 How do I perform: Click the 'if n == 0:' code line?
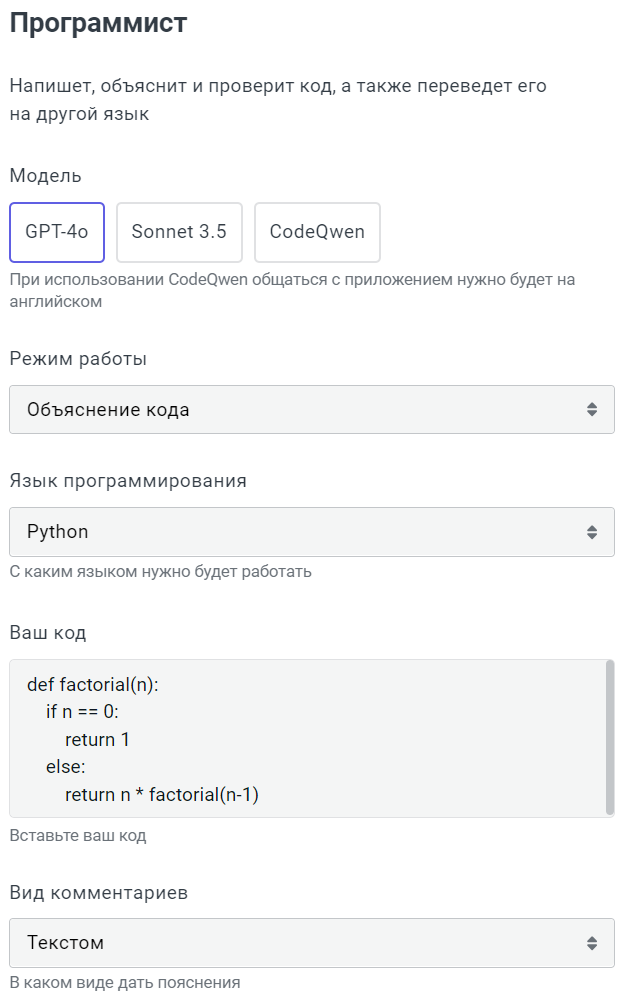click(82, 712)
